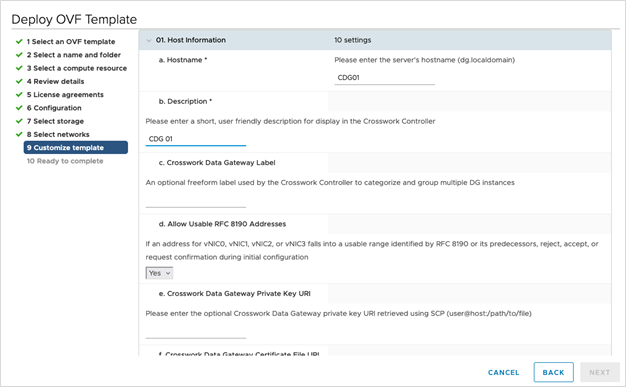Image resolution: width=626 pixels, height=387 pixels.
Task: Click the green checkmark beside Select a compute resource
Action: [x=19, y=68]
